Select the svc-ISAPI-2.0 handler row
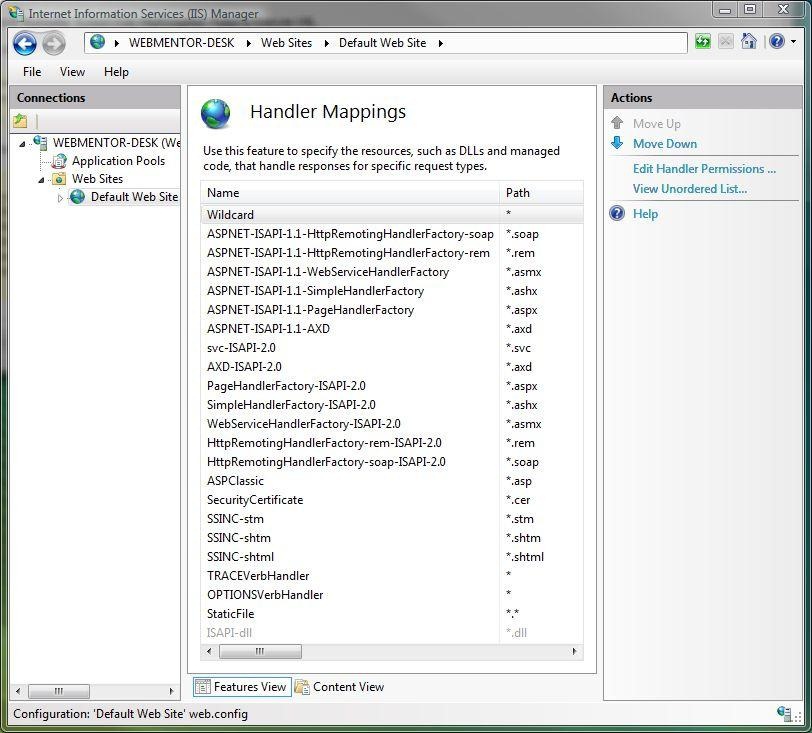Screen dimensions: 812x733 pyautogui.click(x=392, y=348)
